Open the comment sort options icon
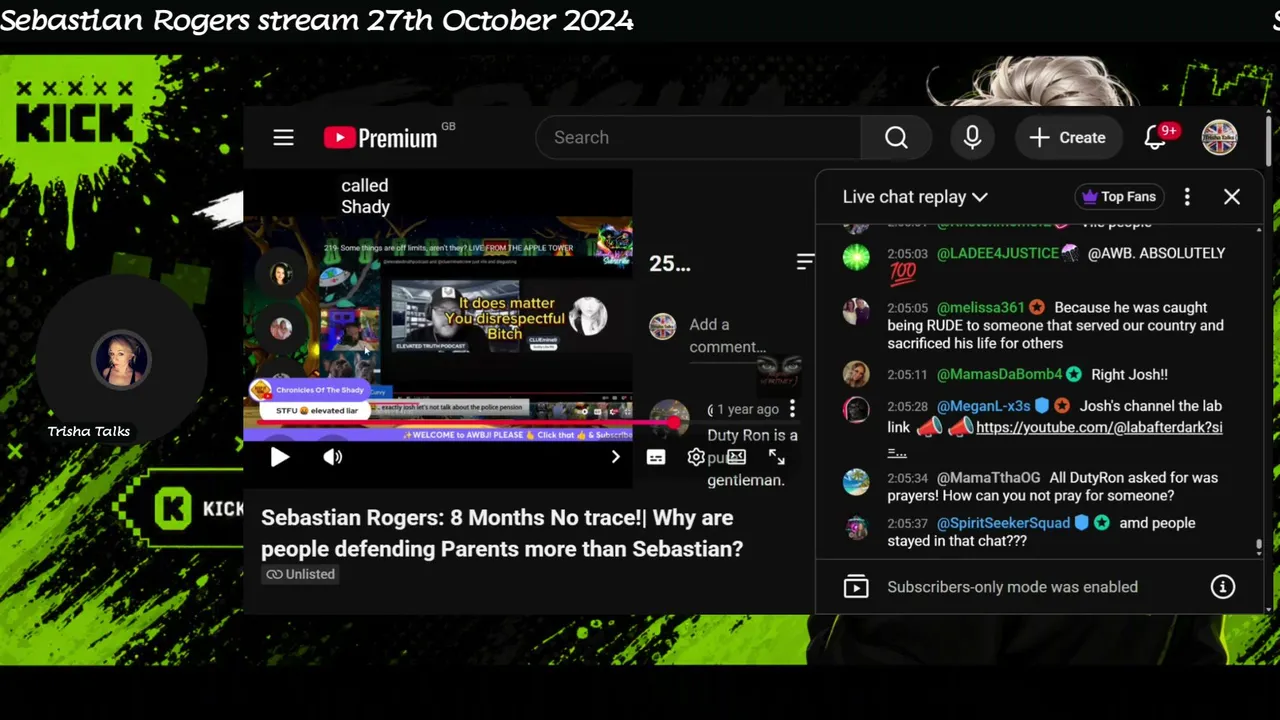1280x720 pixels. (x=805, y=262)
